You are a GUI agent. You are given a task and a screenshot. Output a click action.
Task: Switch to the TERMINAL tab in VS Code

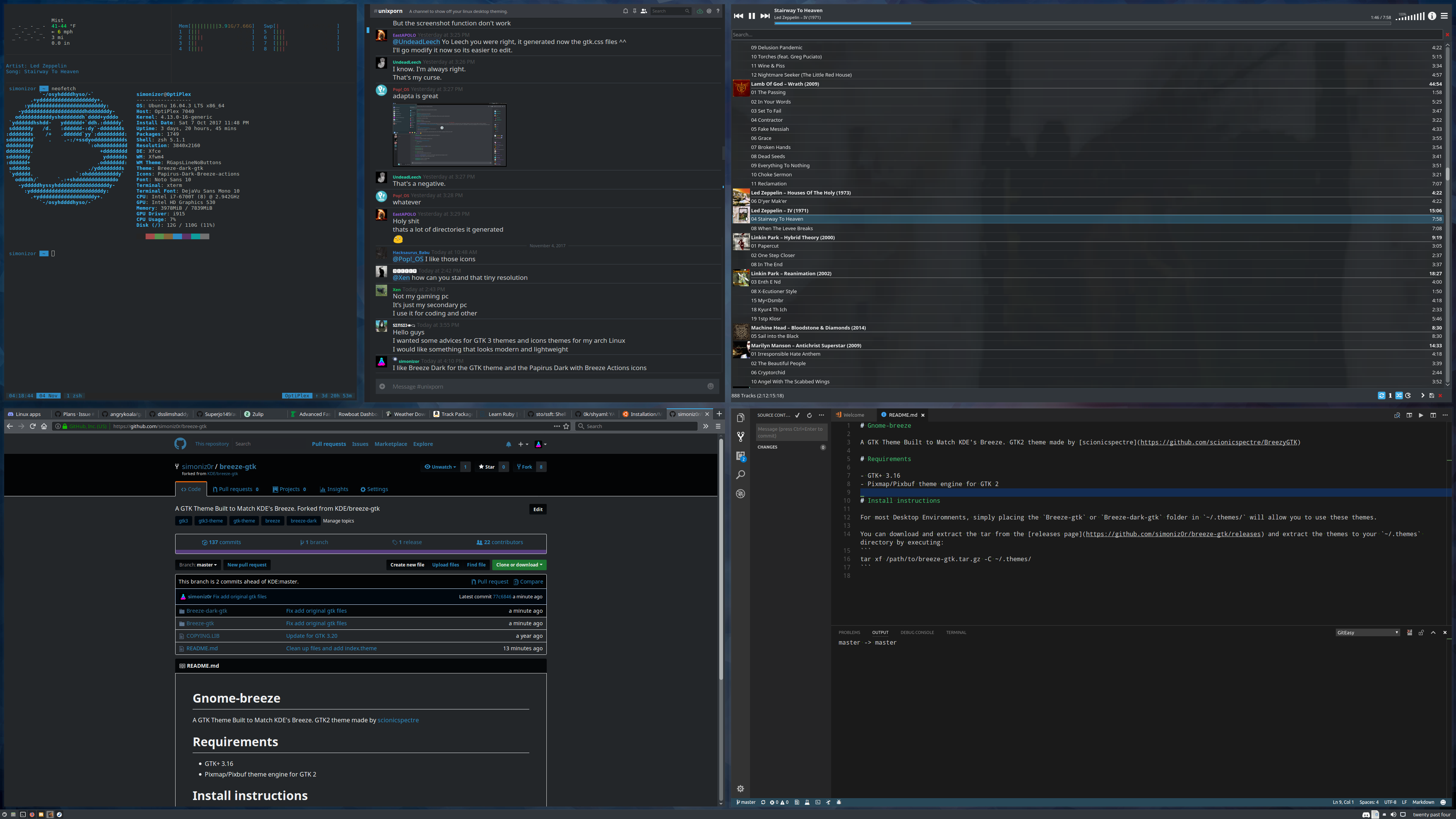(956, 632)
